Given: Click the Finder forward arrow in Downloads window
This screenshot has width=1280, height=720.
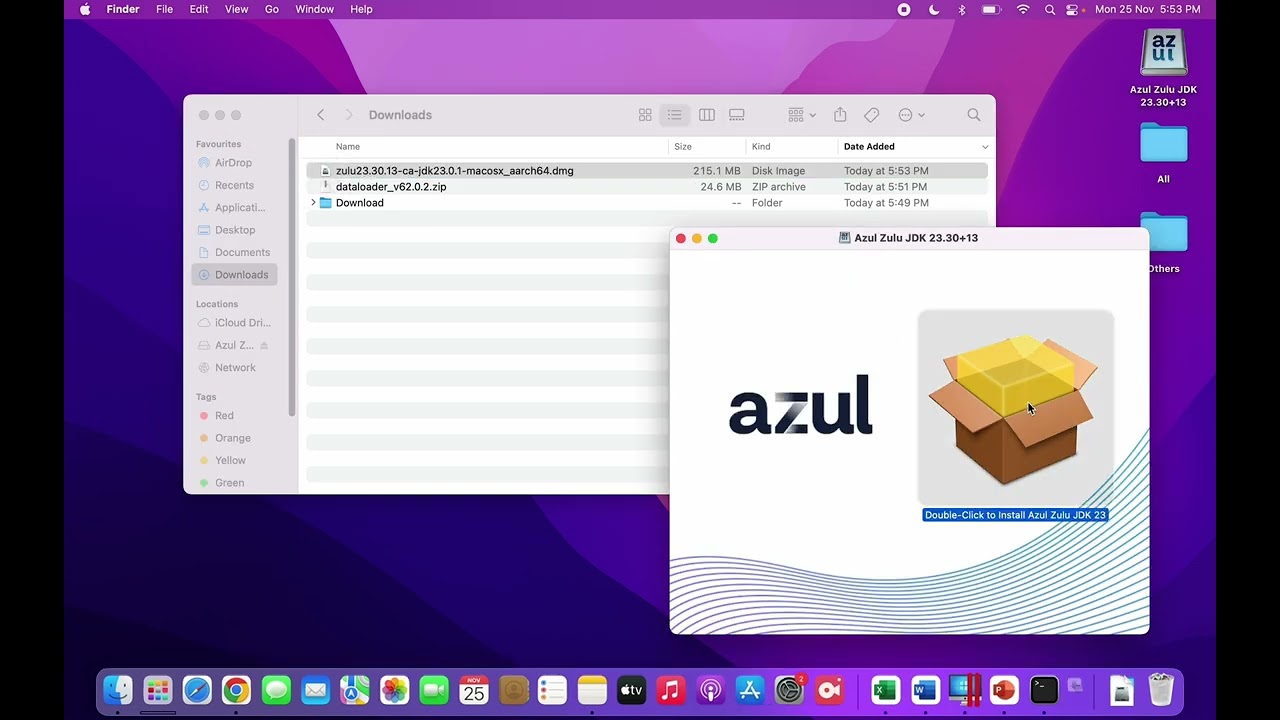Looking at the screenshot, I should [348, 115].
